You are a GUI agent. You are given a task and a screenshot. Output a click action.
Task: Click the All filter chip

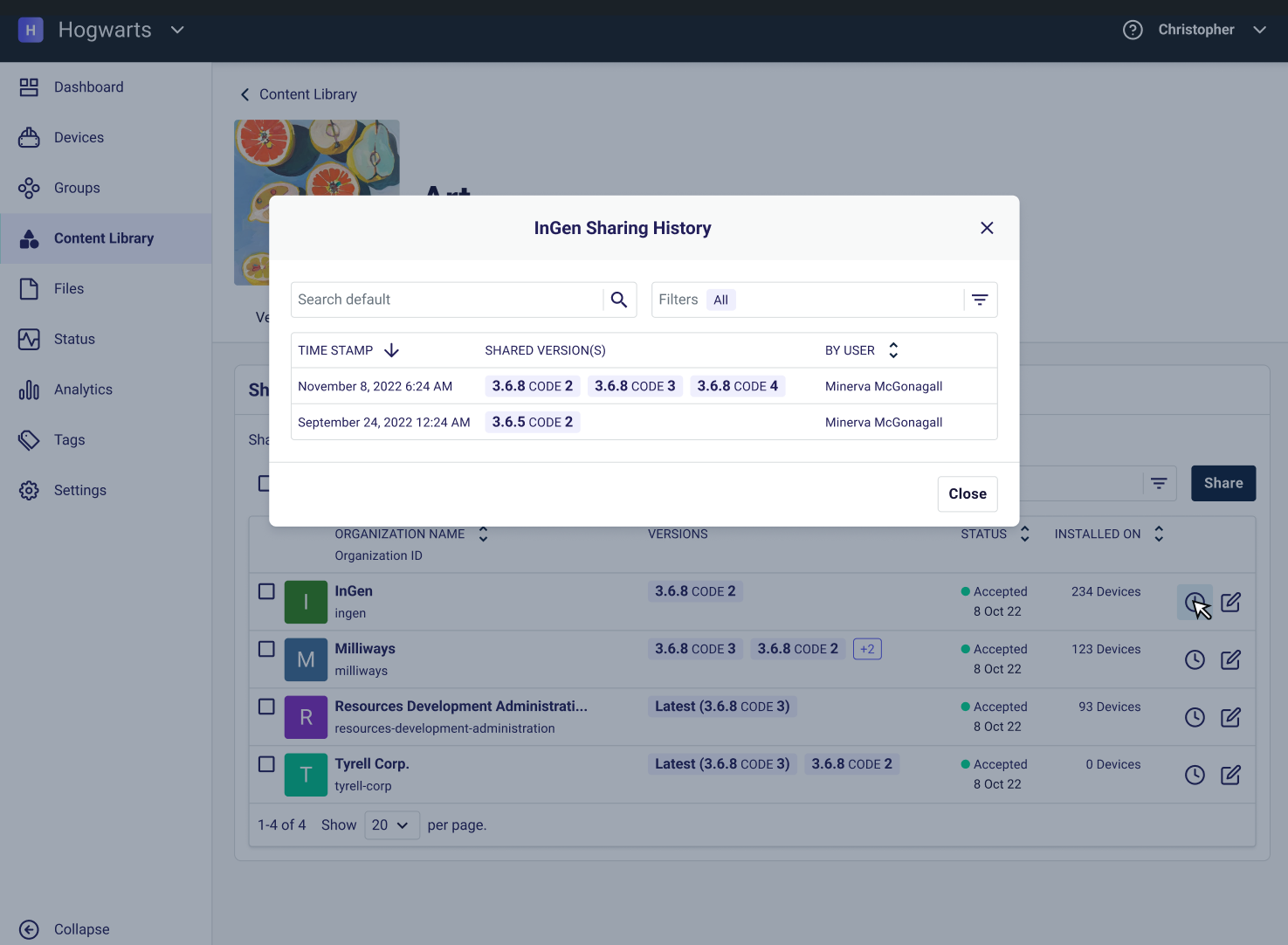[x=720, y=300]
